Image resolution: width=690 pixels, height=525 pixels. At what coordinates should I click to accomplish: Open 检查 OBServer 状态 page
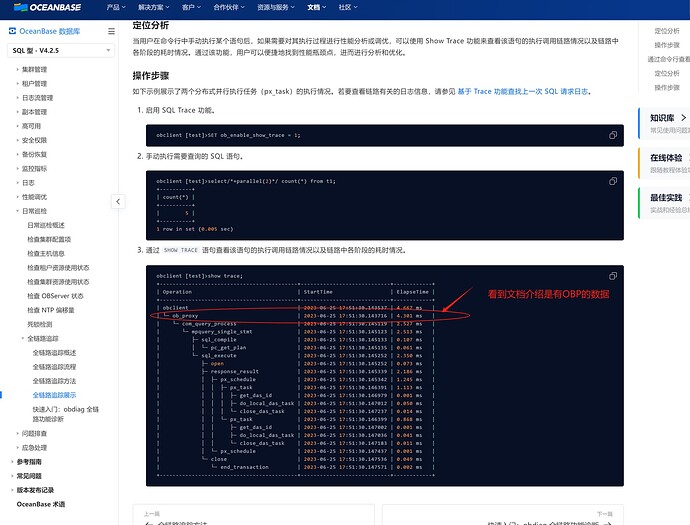pos(55,296)
